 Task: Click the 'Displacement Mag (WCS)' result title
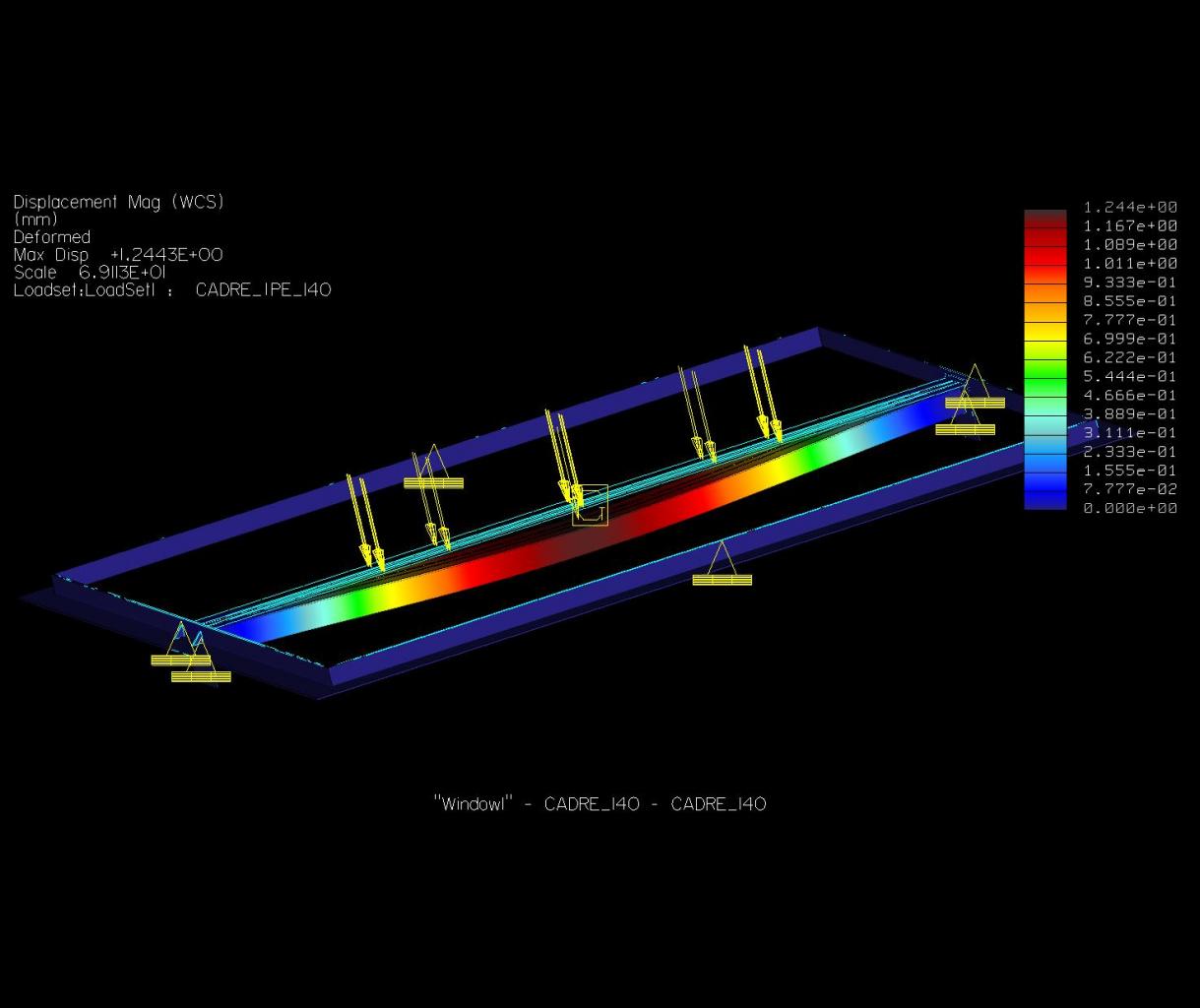point(119,203)
